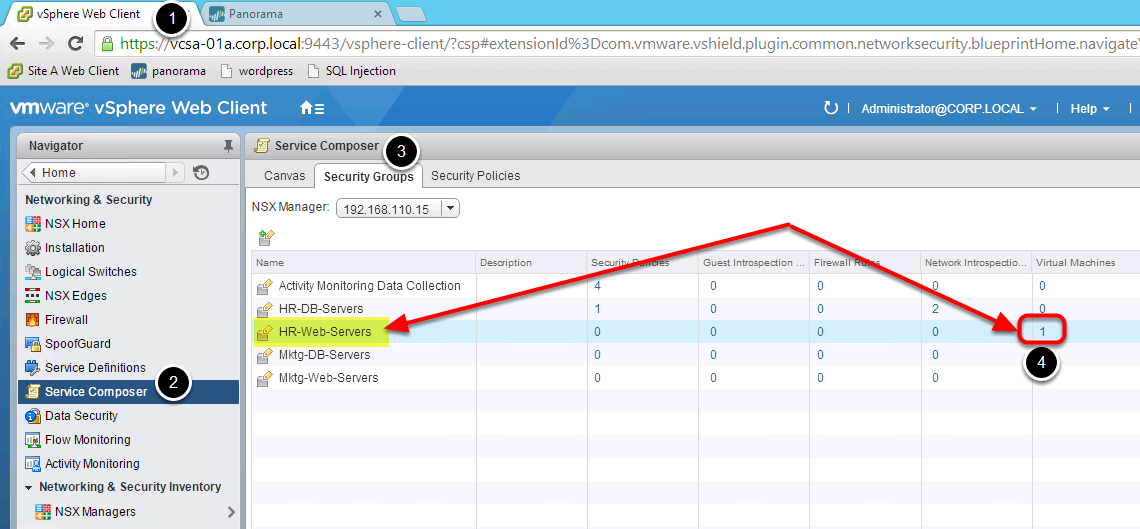Sort by Guest Introspection column header
Image resolution: width=1140 pixels, height=529 pixels.
(x=752, y=262)
